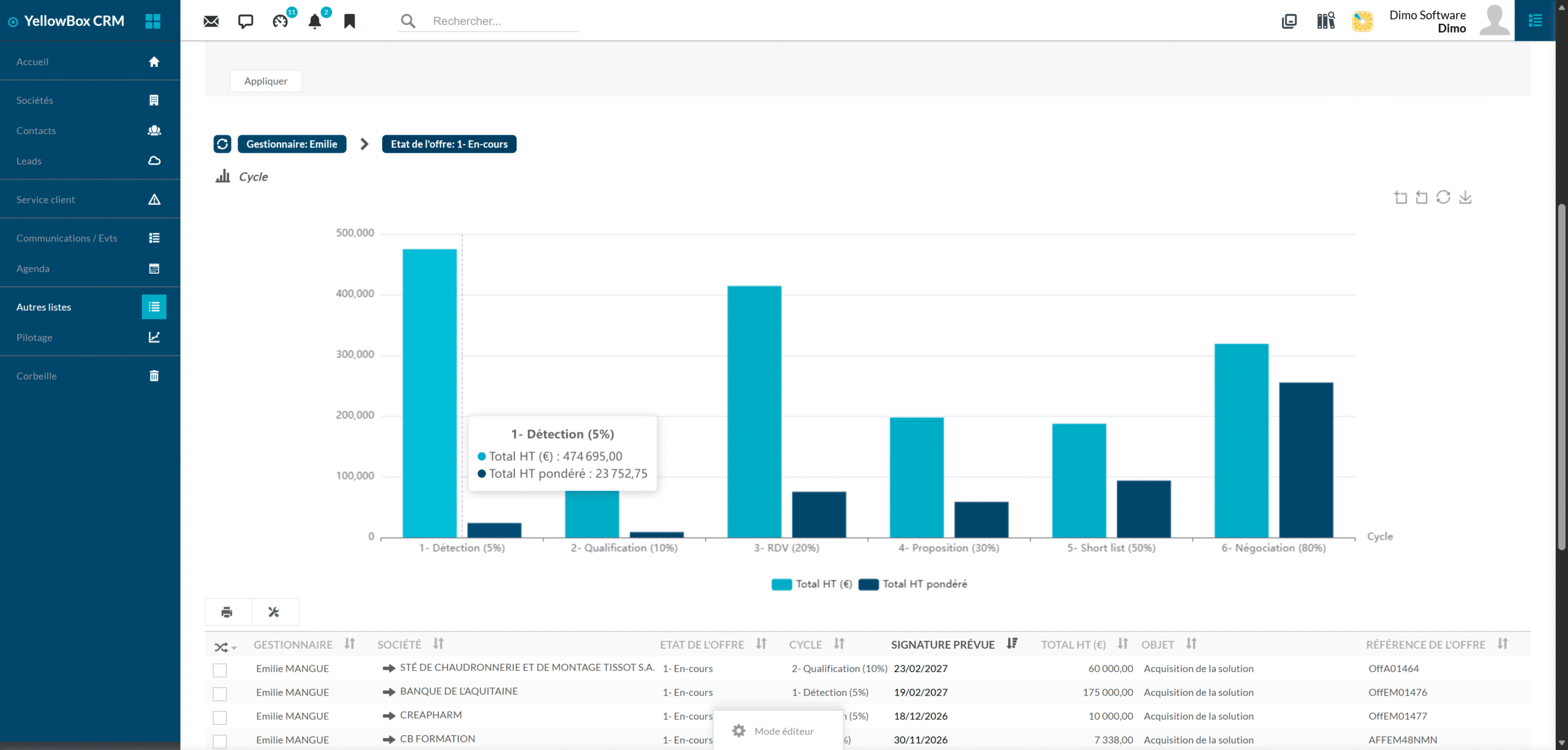The height and width of the screenshot is (750, 1568).
Task: Open the chat bubble icon
Action: (246, 21)
